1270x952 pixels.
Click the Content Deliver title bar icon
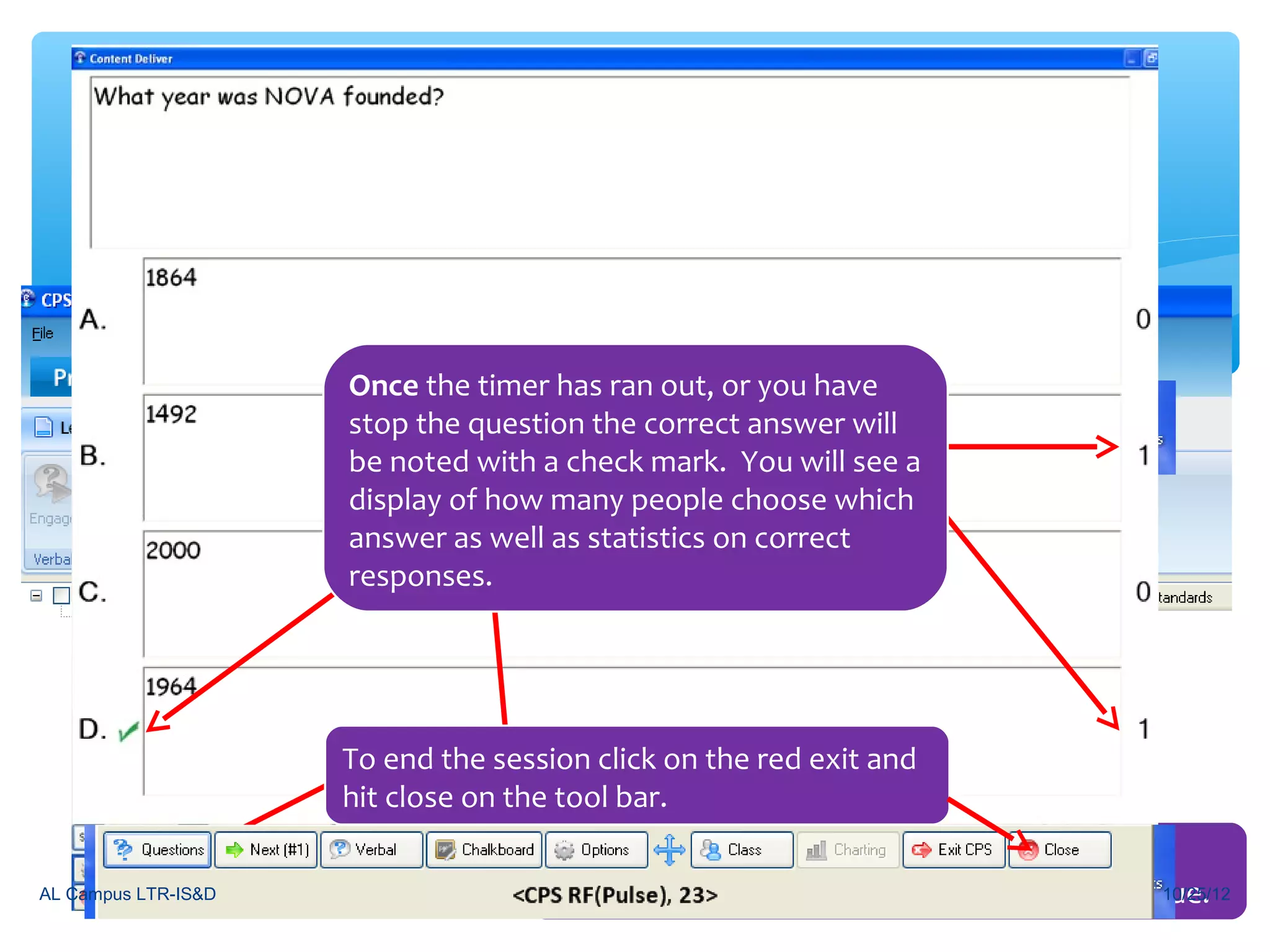(80, 58)
